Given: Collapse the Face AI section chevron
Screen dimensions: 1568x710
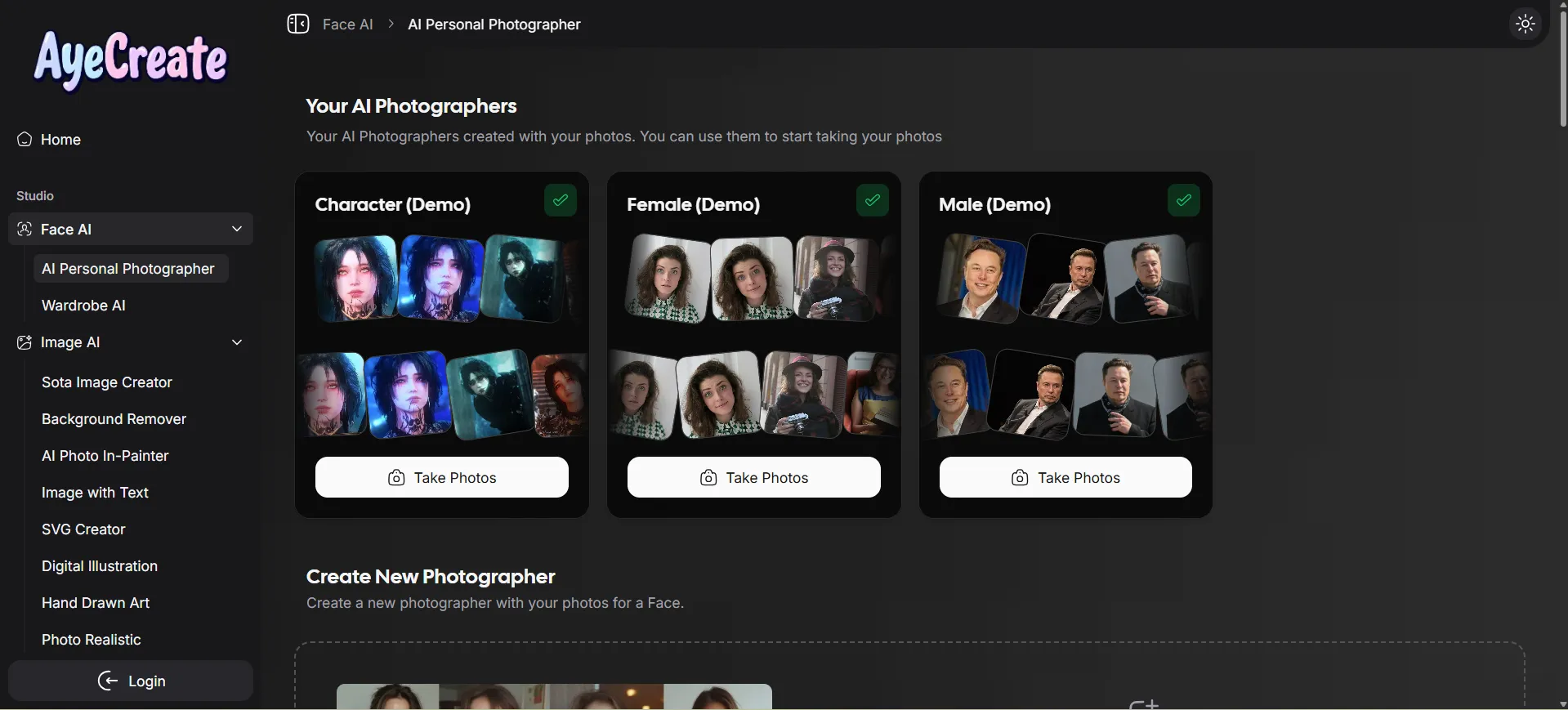Looking at the screenshot, I should 237,229.
